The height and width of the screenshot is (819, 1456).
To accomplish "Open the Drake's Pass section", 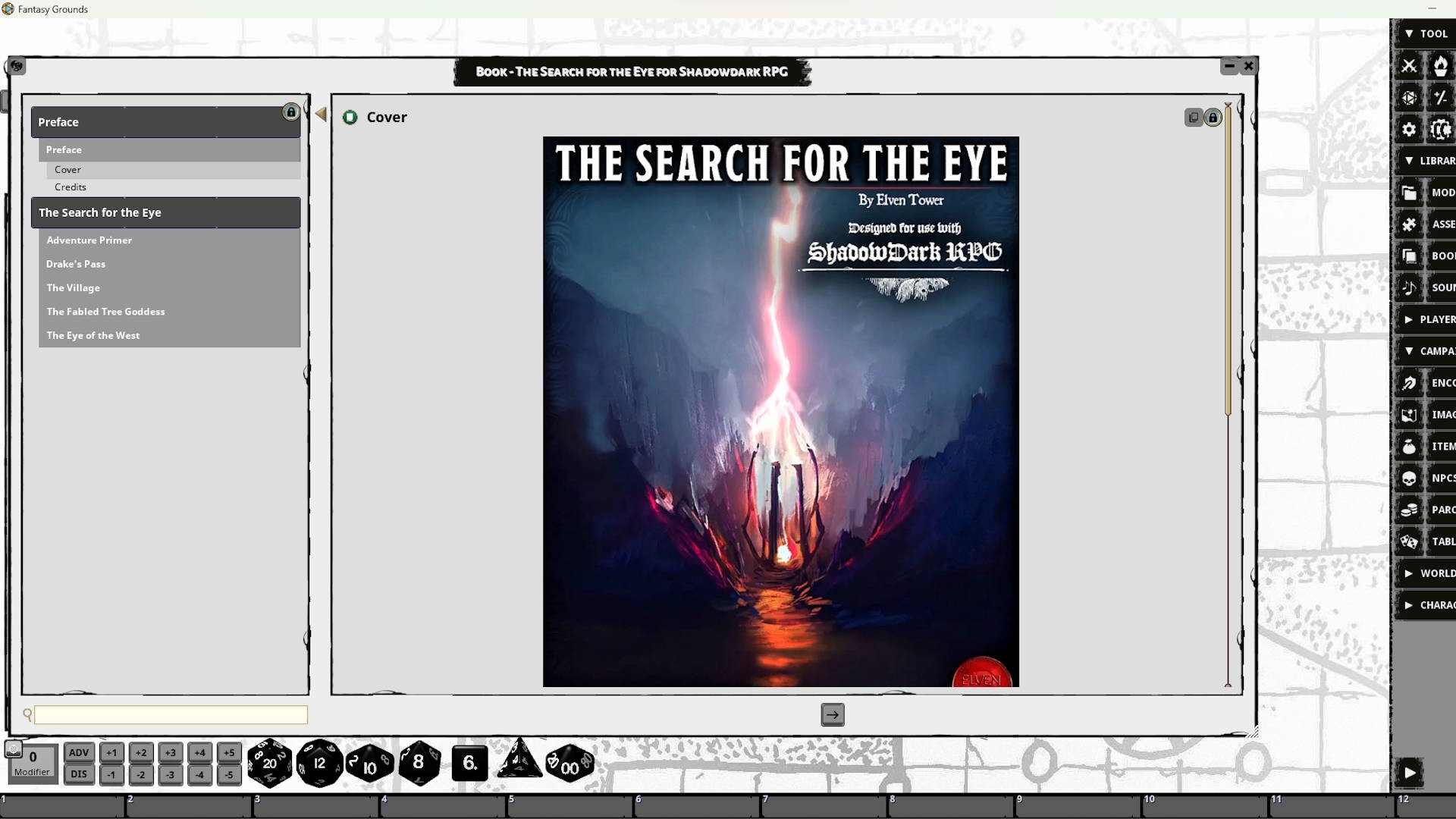I will (x=169, y=264).
